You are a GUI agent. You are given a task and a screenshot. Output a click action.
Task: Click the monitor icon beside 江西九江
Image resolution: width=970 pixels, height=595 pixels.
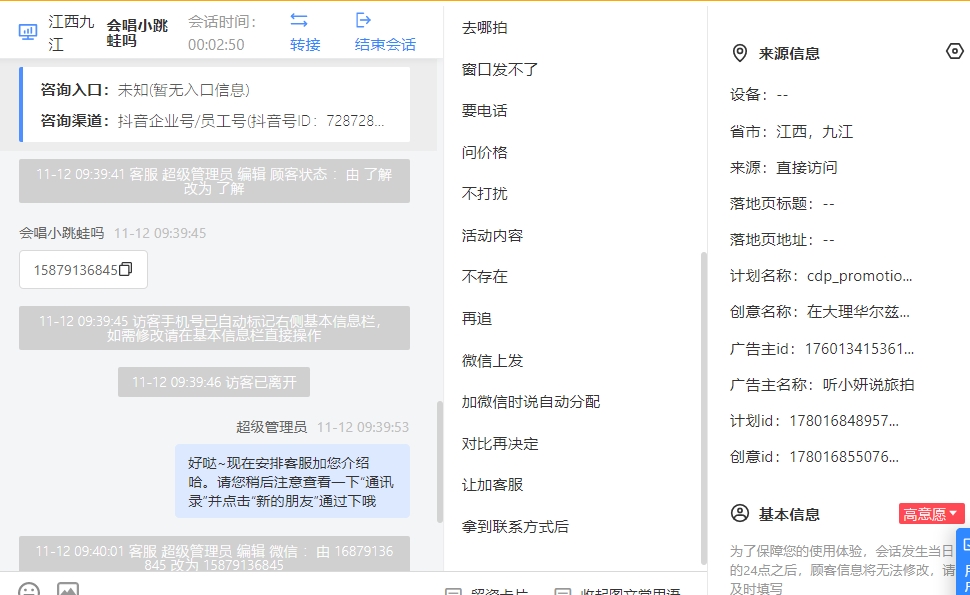(28, 32)
